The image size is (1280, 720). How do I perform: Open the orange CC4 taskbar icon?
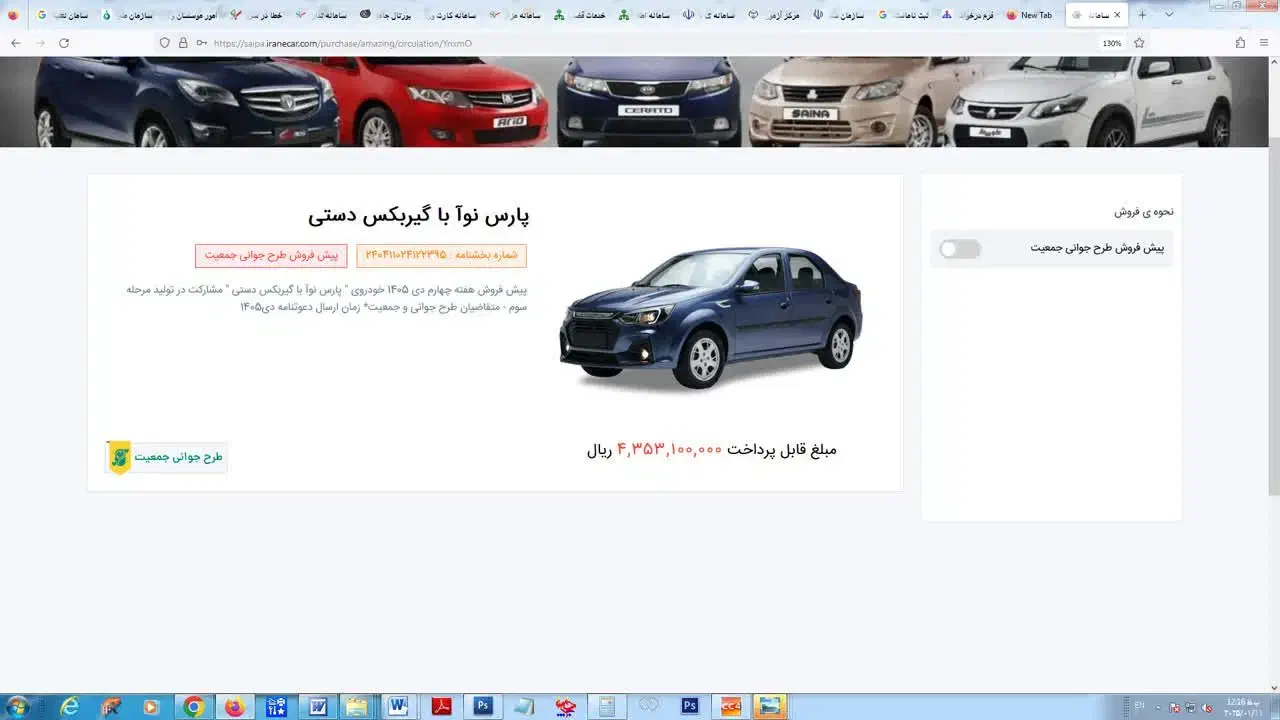730,707
